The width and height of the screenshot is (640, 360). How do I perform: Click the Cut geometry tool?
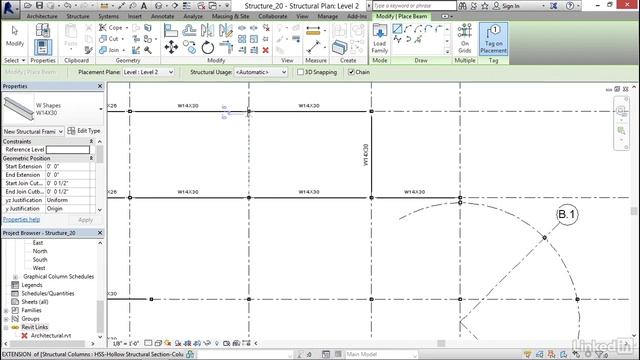pos(109,39)
